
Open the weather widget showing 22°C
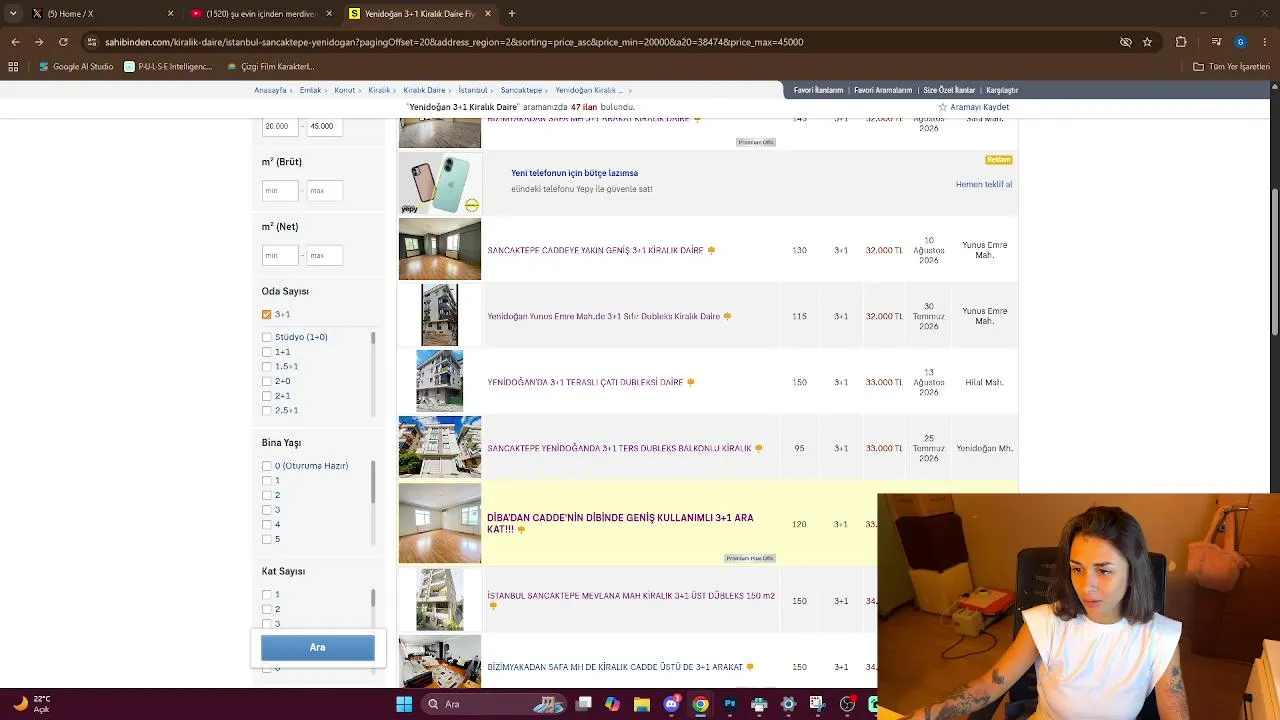coord(31,704)
